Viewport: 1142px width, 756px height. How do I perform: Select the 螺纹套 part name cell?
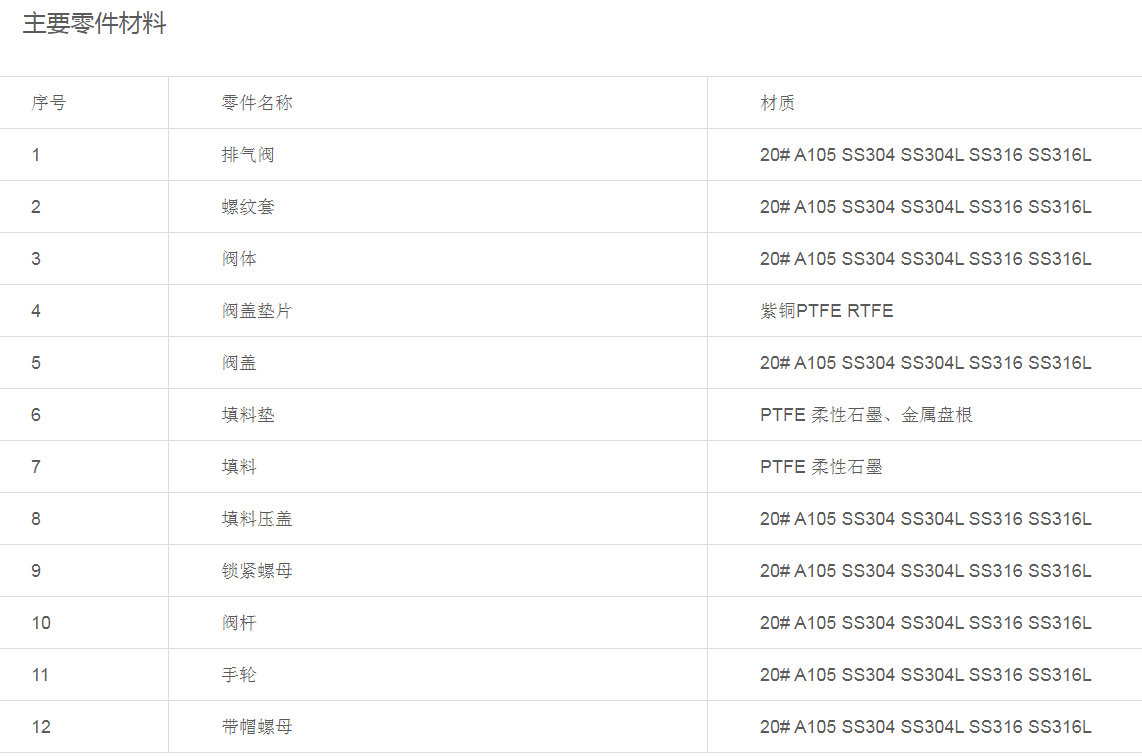coord(248,207)
